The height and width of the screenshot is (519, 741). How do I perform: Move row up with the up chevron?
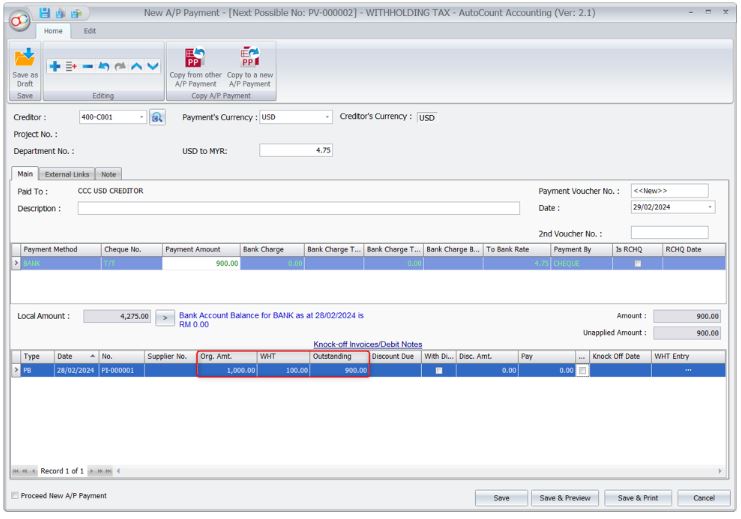point(136,66)
